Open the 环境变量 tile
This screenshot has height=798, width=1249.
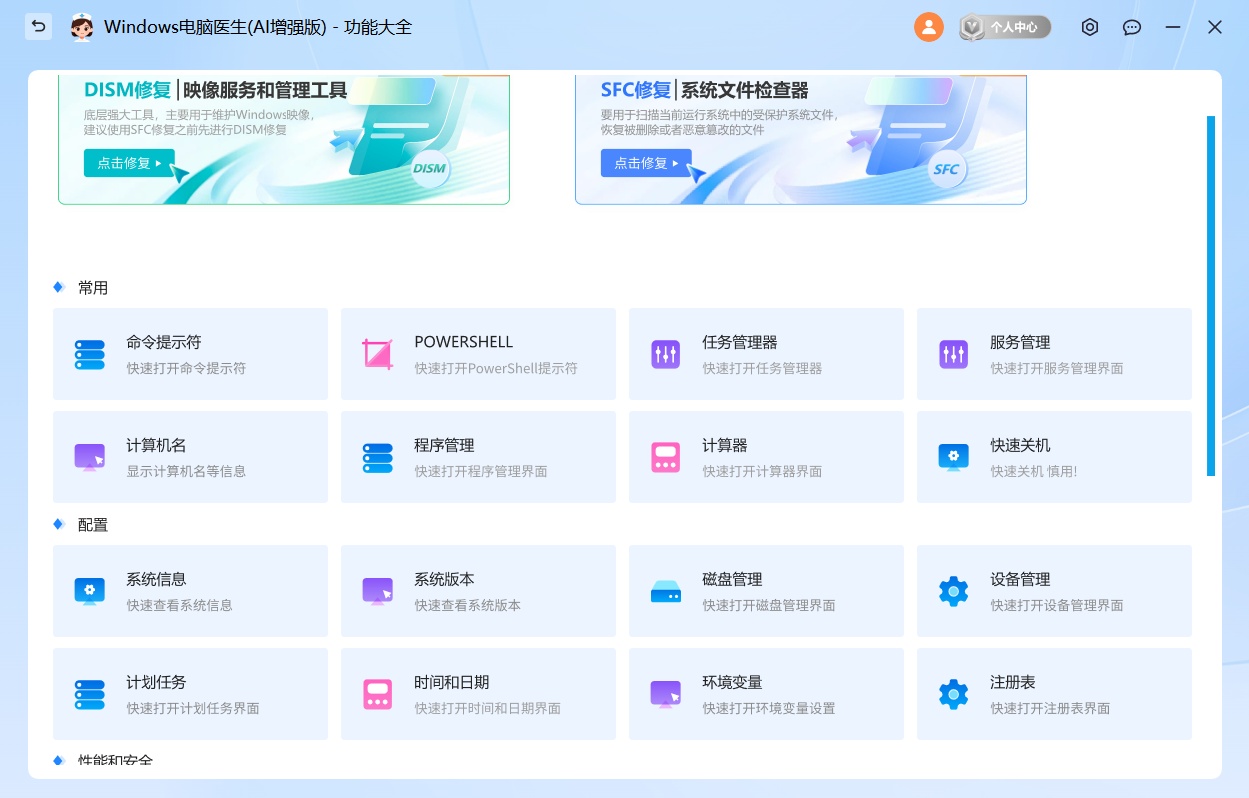pyautogui.click(x=766, y=694)
